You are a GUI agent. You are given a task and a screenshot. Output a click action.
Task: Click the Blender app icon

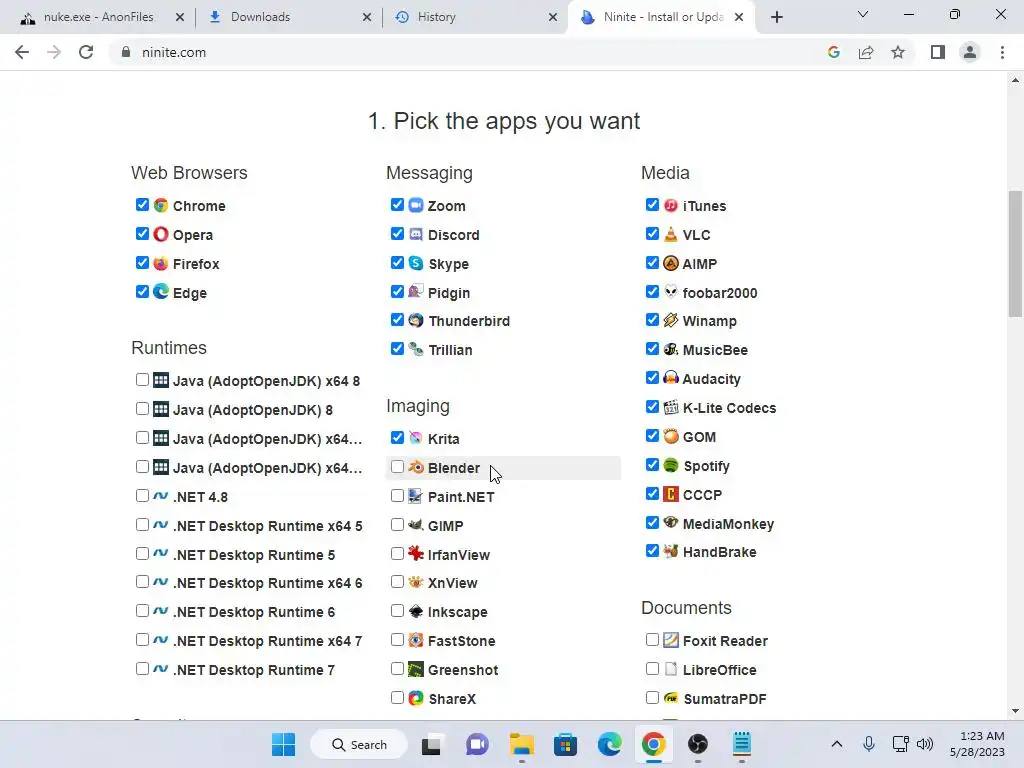coord(416,467)
